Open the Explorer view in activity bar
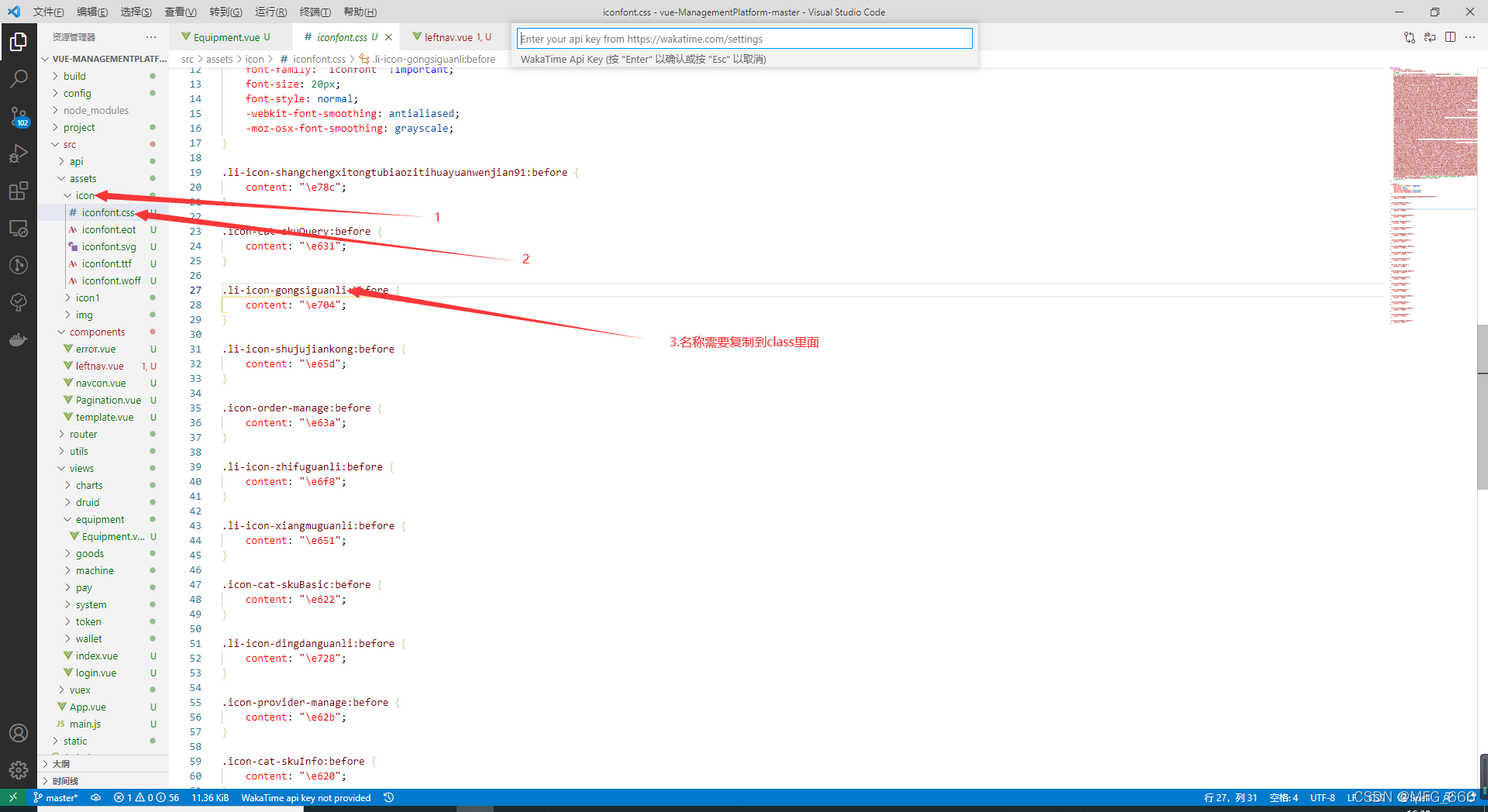This screenshot has width=1488, height=812. (x=19, y=41)
